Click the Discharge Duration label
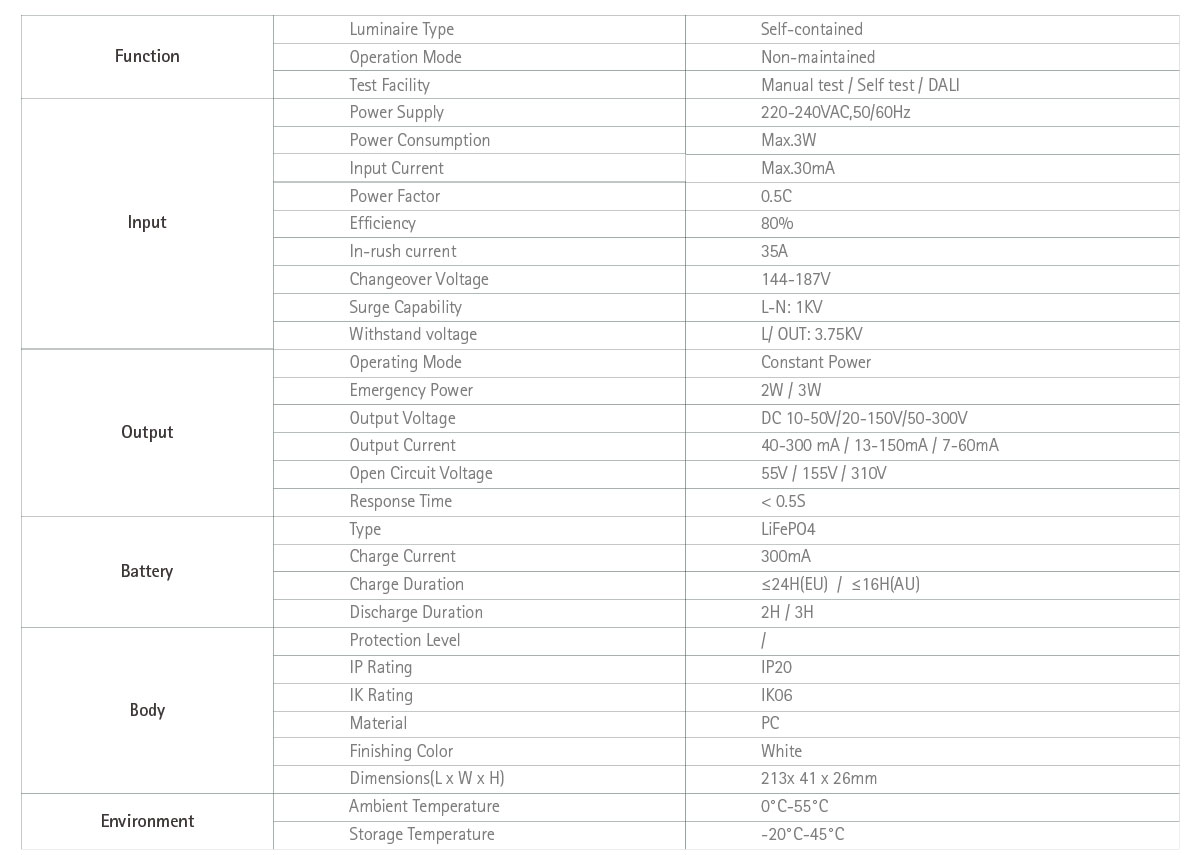The height and width of the screenshot is (855, 1200). (x=415, y=612)
